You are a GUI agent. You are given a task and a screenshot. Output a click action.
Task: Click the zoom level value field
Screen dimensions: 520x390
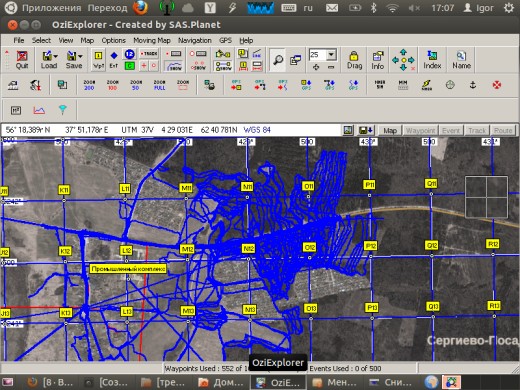click(x=317, y=54)
